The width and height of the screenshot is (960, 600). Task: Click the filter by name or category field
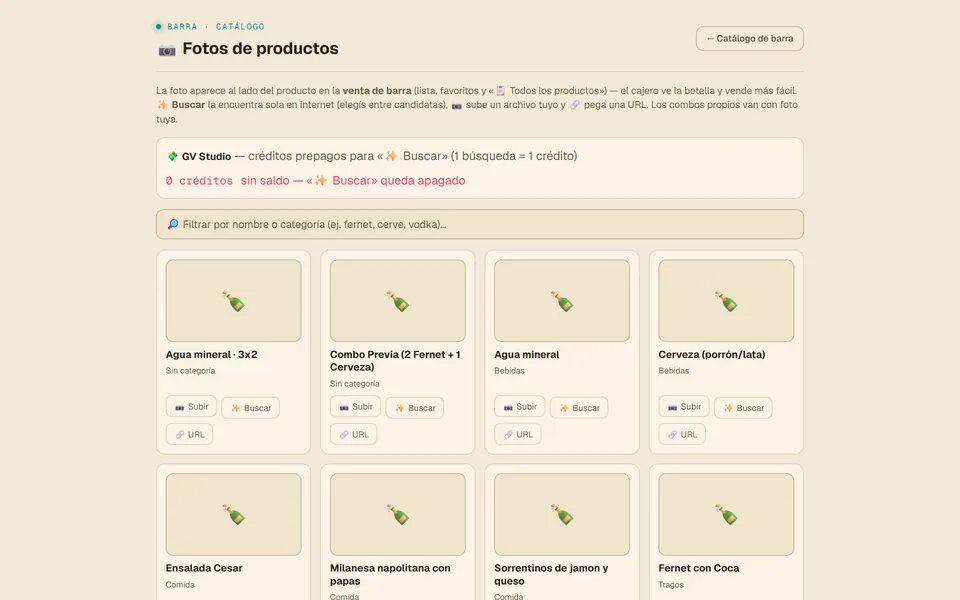point(479,224)
